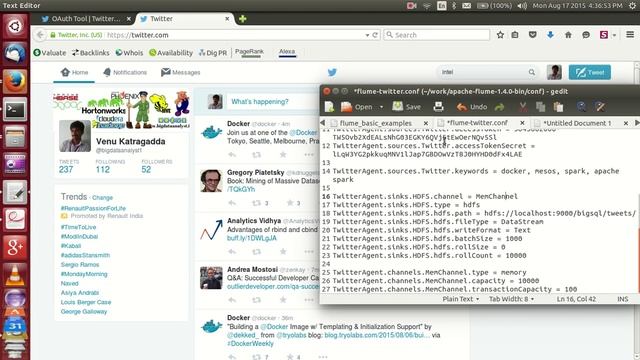Close the flume-twitter.conf tab

click(522, 123)
